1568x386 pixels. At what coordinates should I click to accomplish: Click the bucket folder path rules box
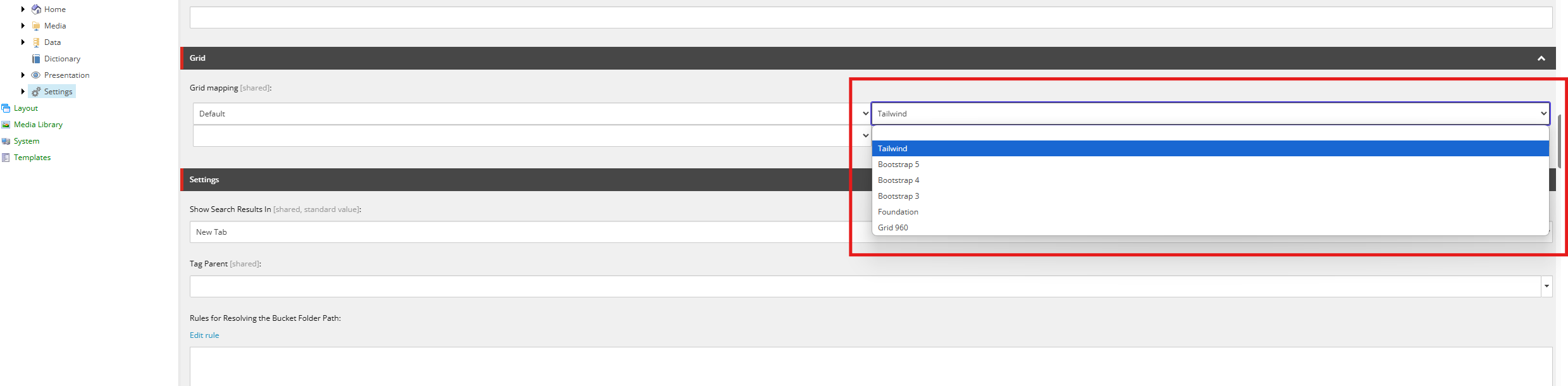click(871, 366)
